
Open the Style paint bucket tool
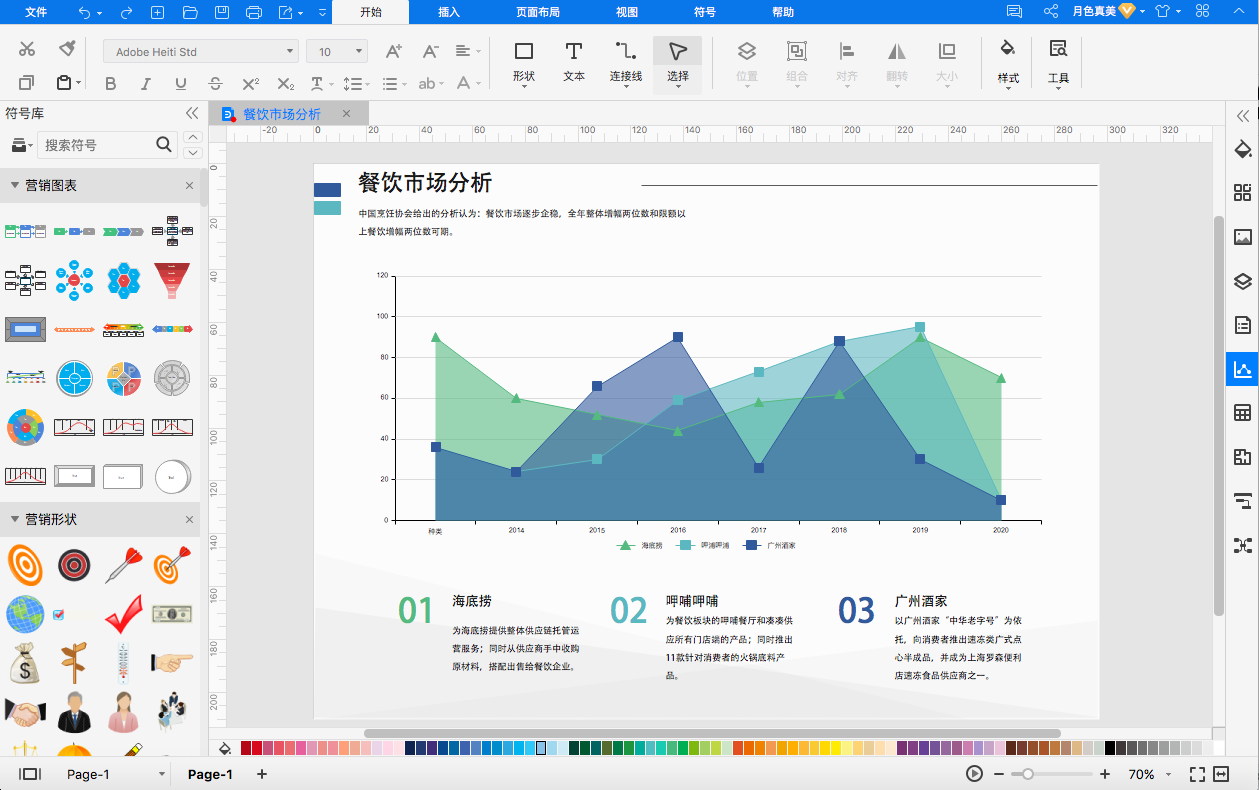click(x=1008, y=61)
